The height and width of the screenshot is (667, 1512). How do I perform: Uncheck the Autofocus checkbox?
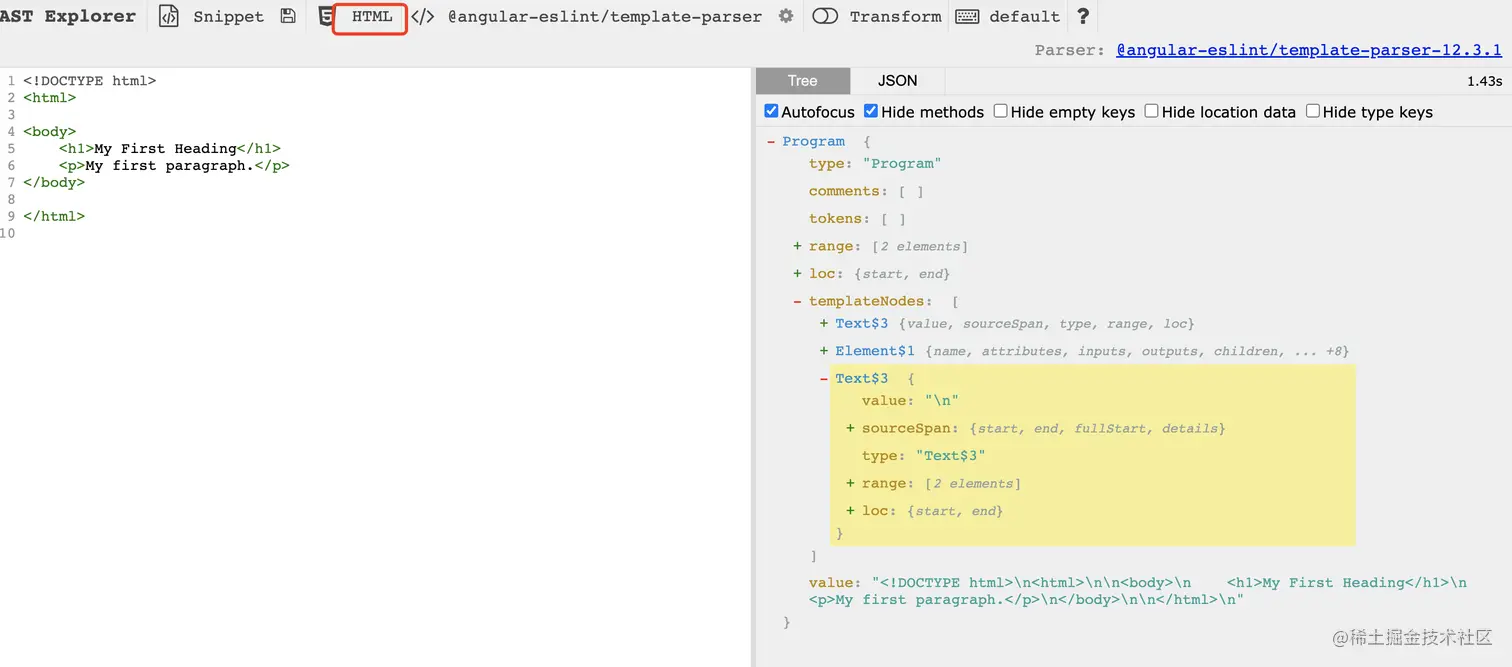(771, 111)
